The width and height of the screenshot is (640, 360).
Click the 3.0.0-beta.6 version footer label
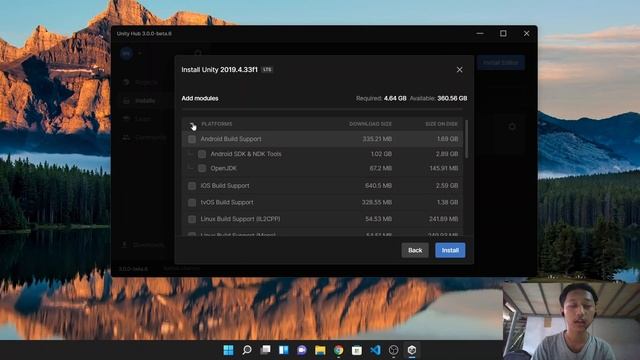(x=133, y=269)
